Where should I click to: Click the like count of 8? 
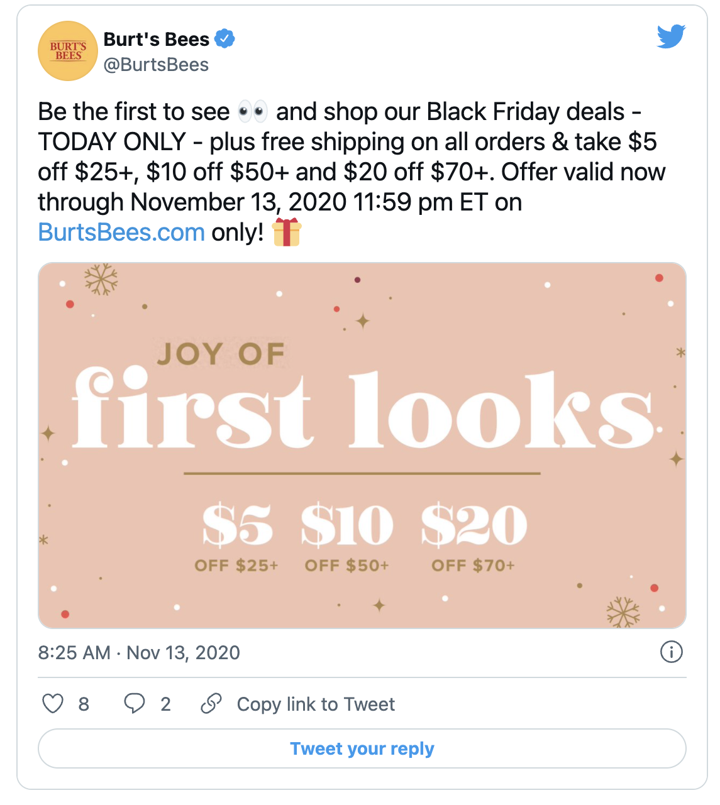click(x=83, y=704)
